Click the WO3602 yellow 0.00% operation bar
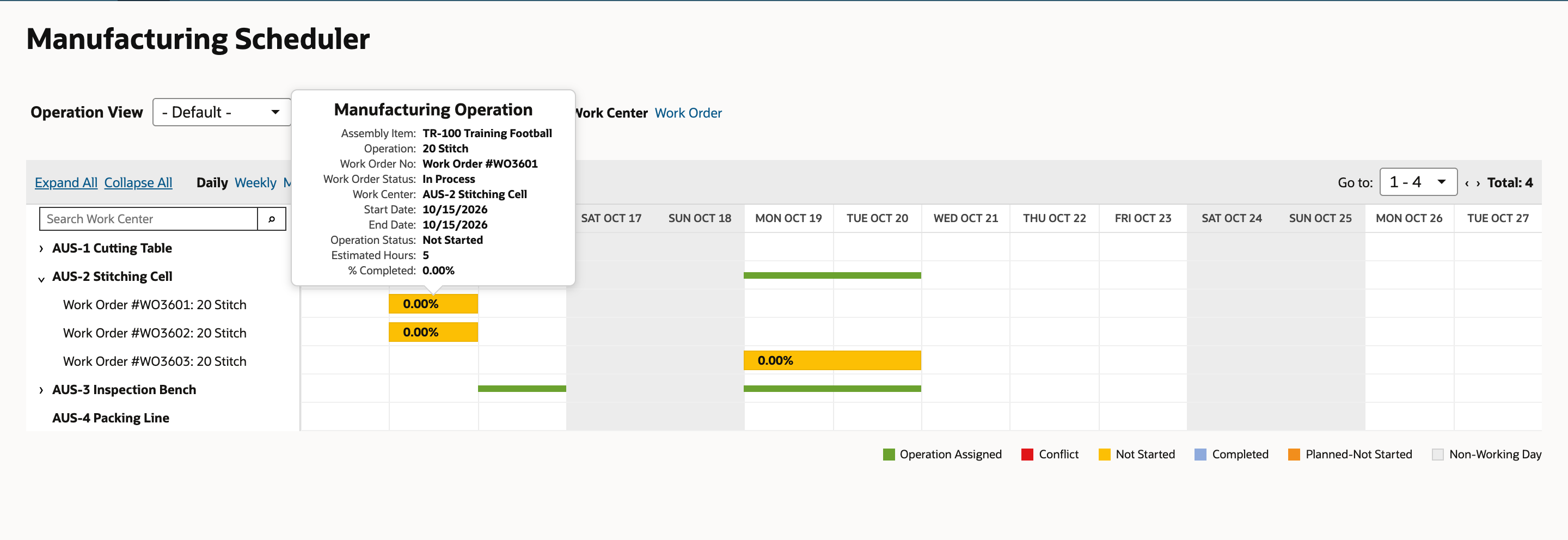 433,332
